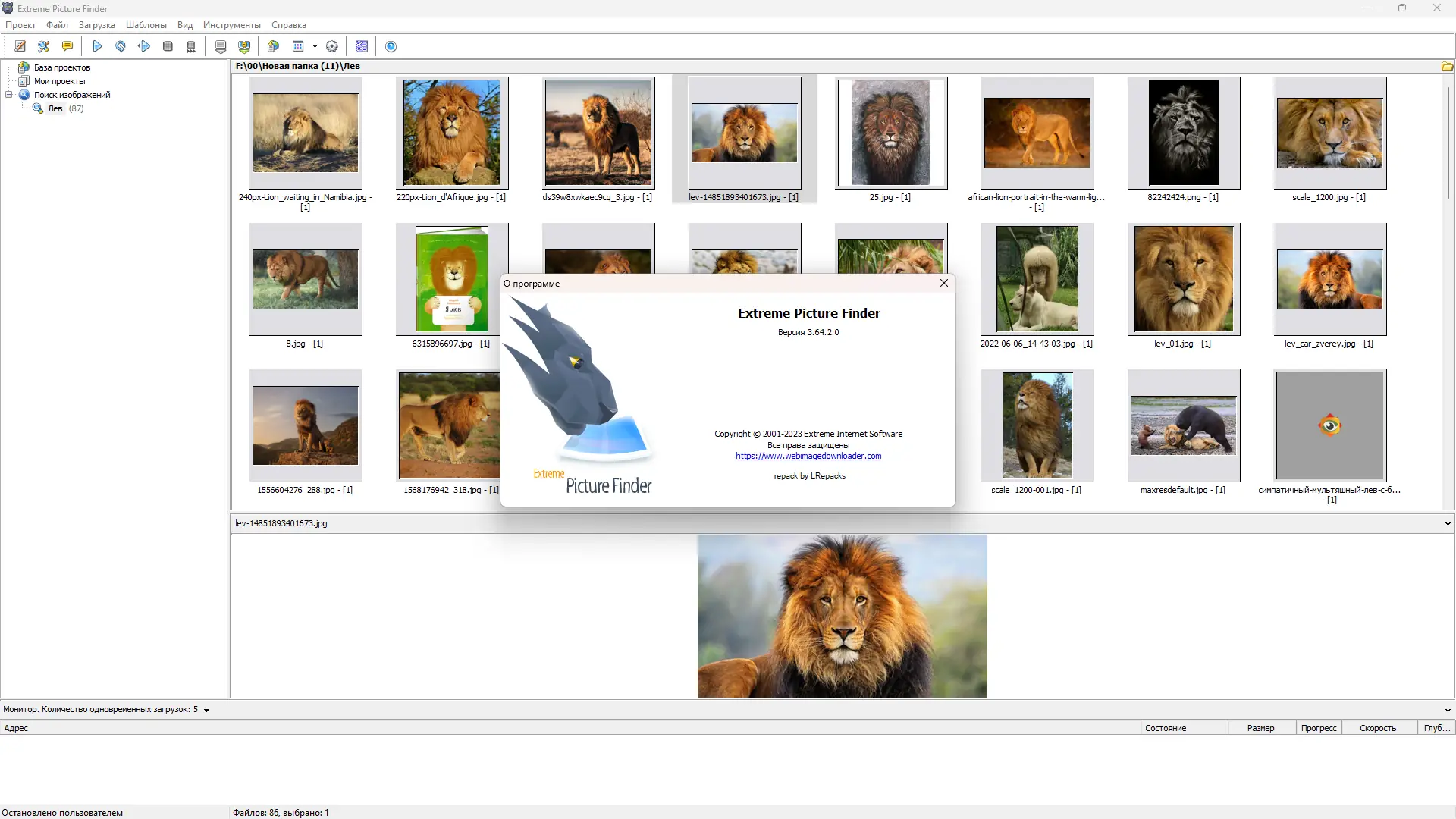This screenshot has width=1456, height=819.
Task: Select the 82242424.png black lion thumbnail
Action: click(x=1183, y=133)
